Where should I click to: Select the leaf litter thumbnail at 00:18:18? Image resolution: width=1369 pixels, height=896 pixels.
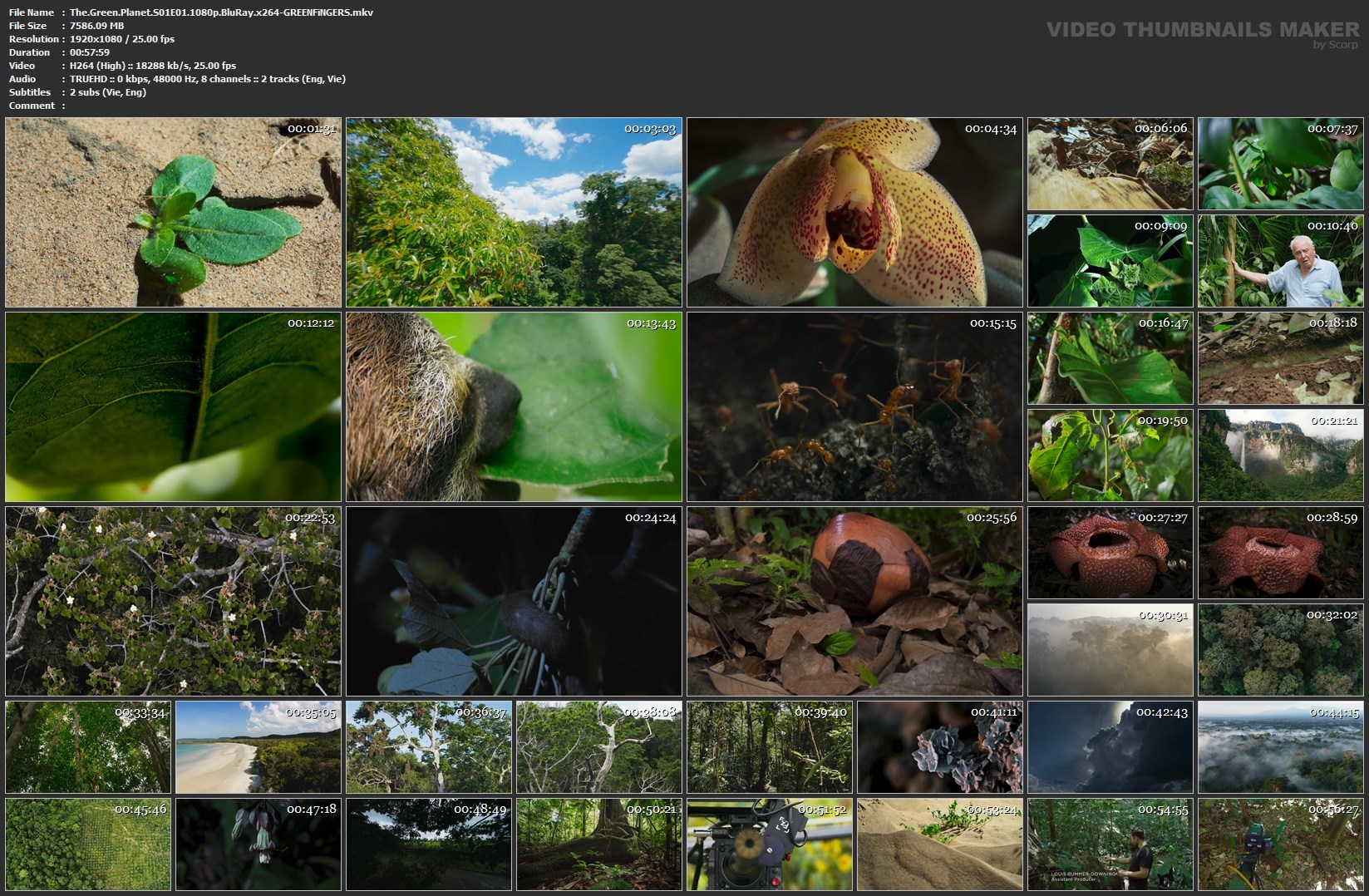click(x=1281, y=358)
